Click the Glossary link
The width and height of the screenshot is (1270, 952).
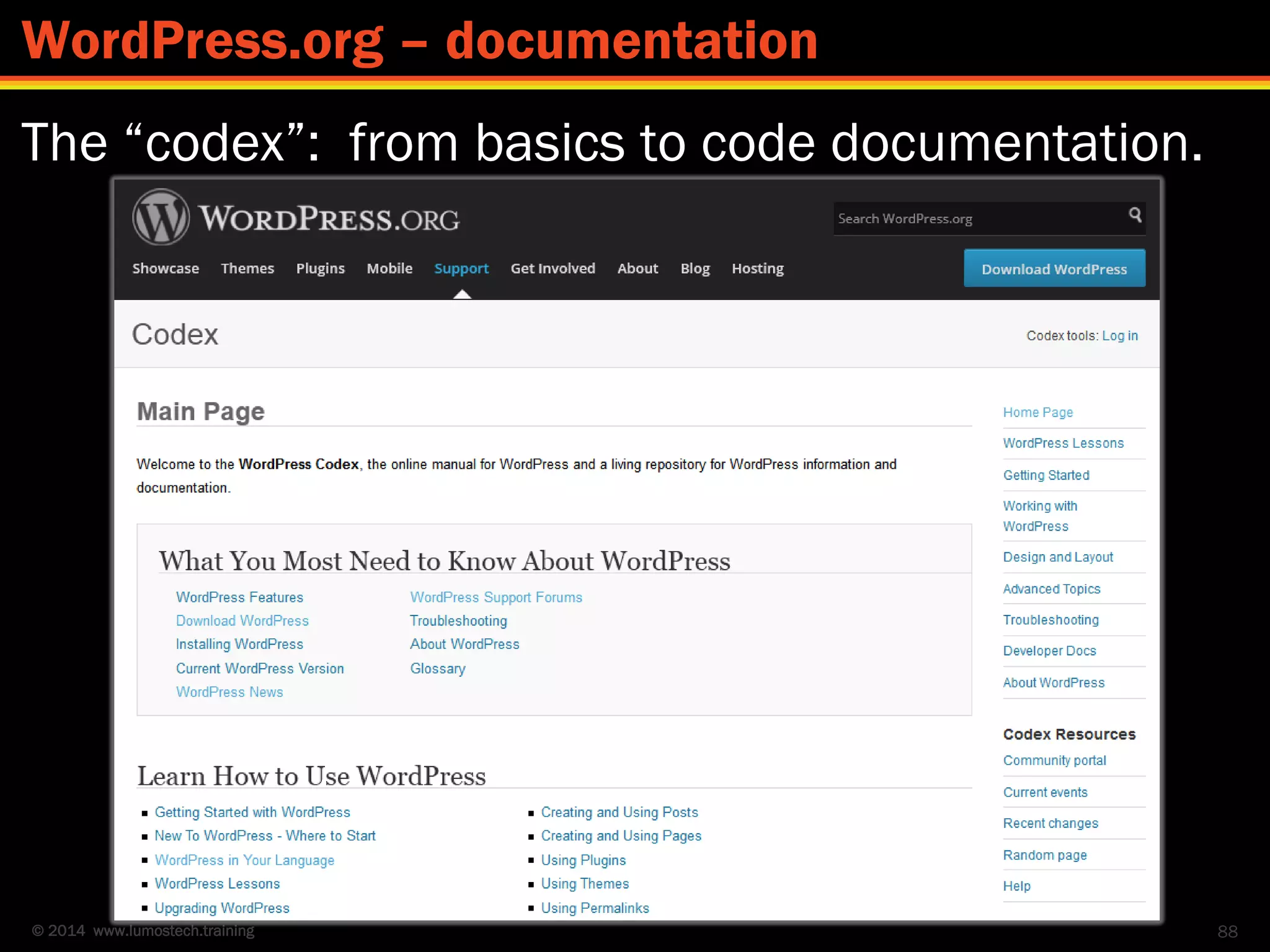437,668
